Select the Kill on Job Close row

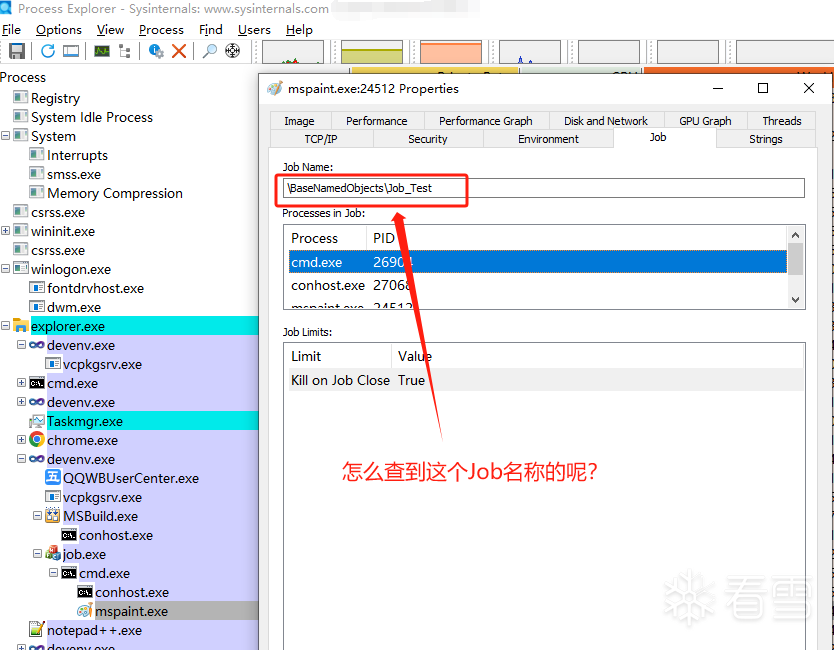click(546, 380)
